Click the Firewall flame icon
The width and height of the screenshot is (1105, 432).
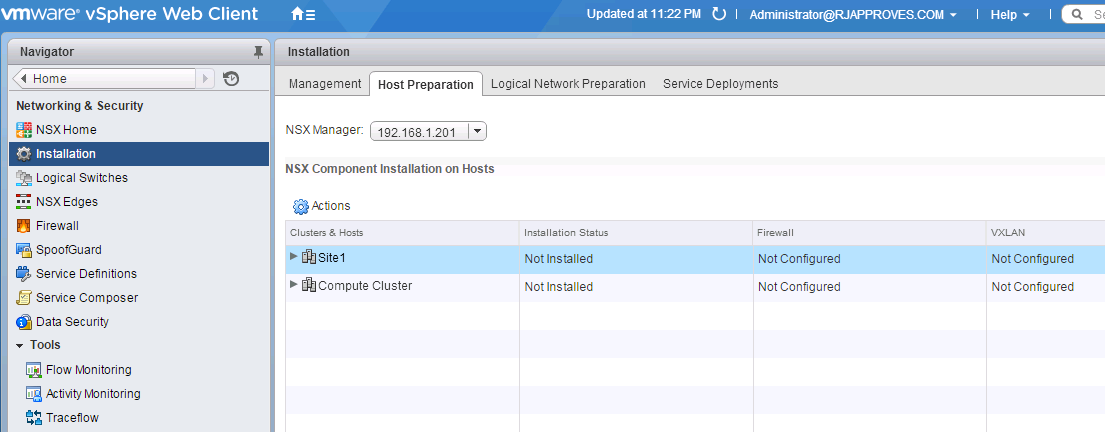coord(24,226)
